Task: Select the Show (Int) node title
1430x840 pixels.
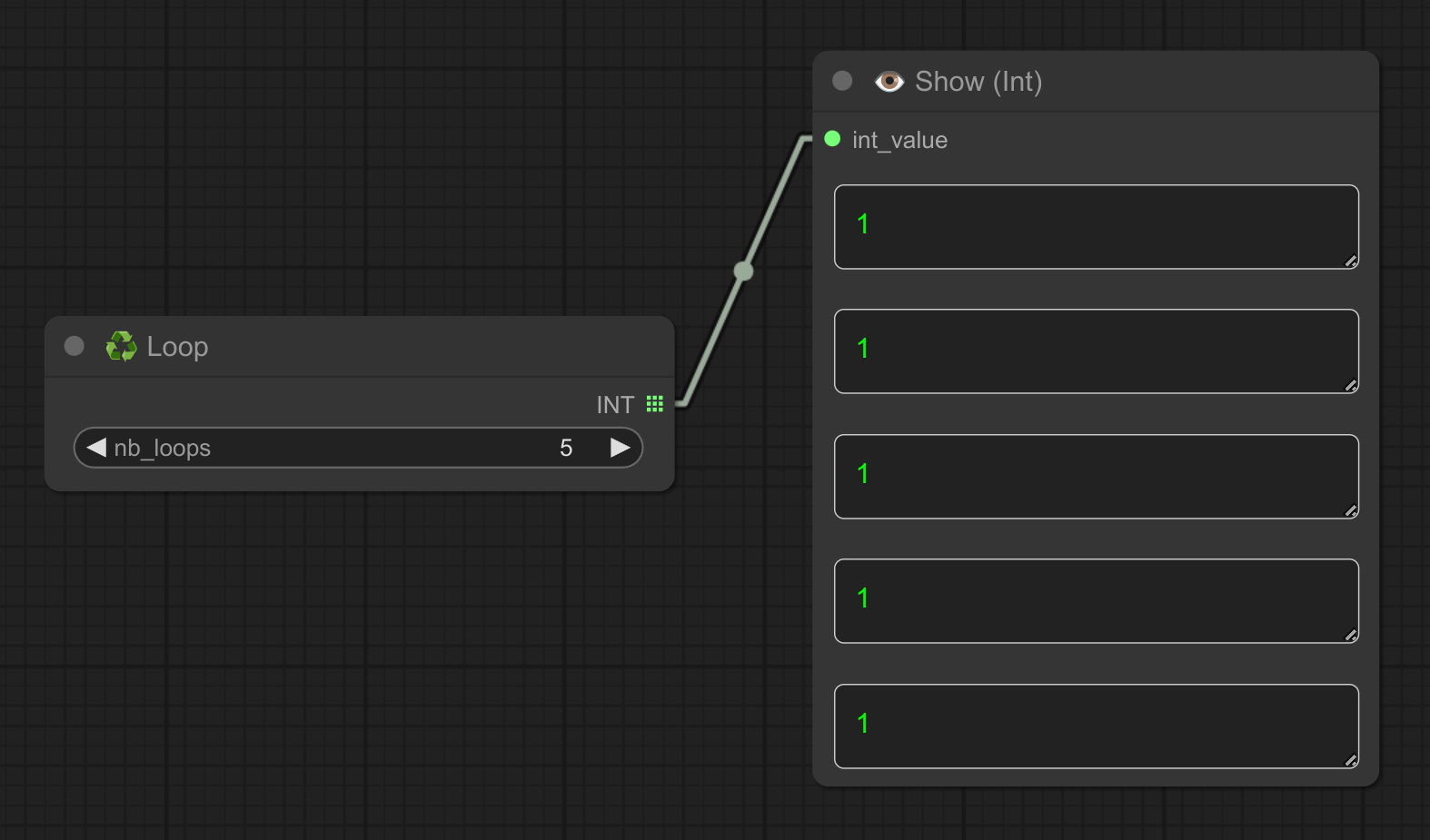Action: coord(978,82)
